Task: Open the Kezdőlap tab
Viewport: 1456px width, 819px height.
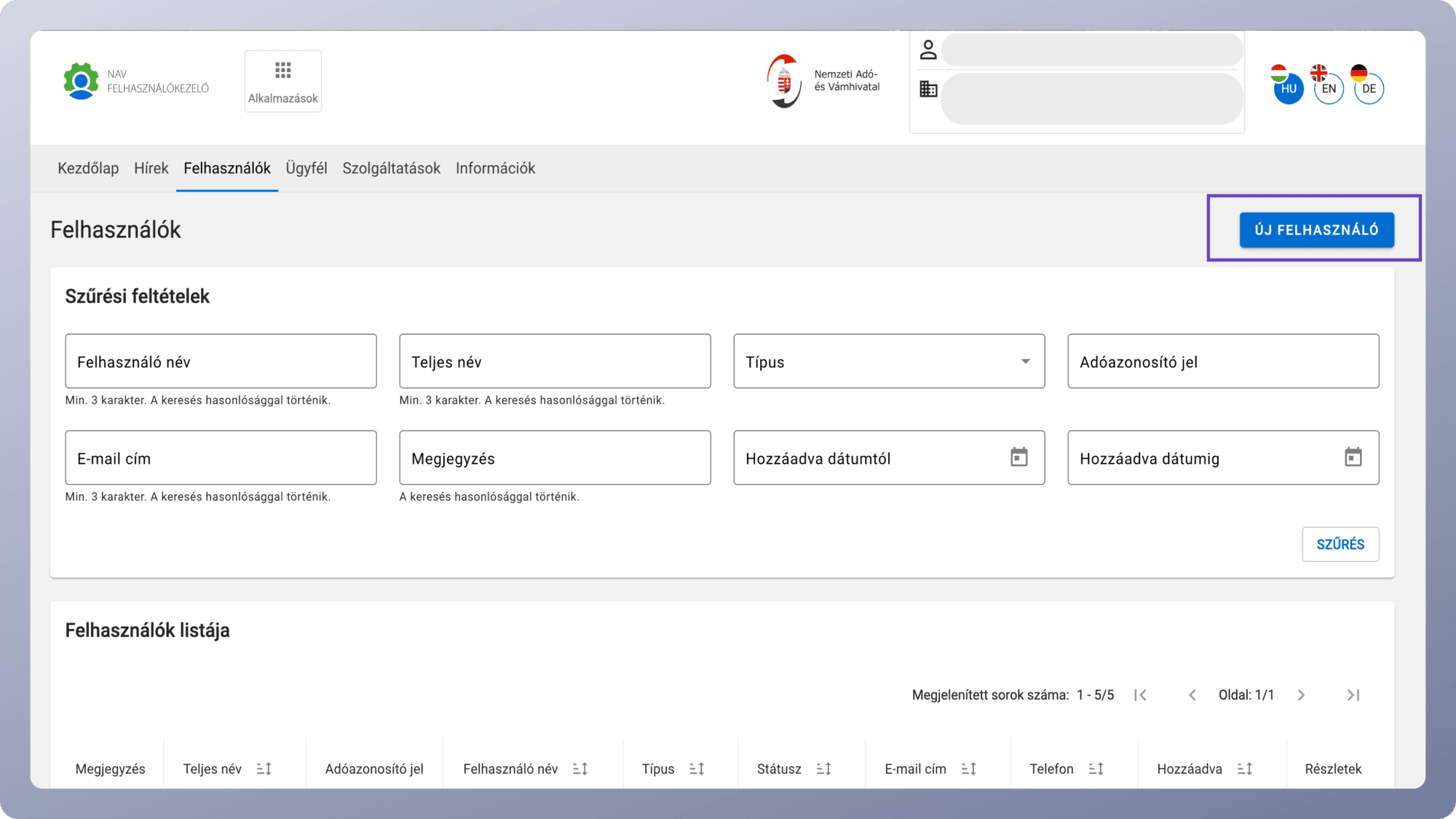Action: coord(88,168)
